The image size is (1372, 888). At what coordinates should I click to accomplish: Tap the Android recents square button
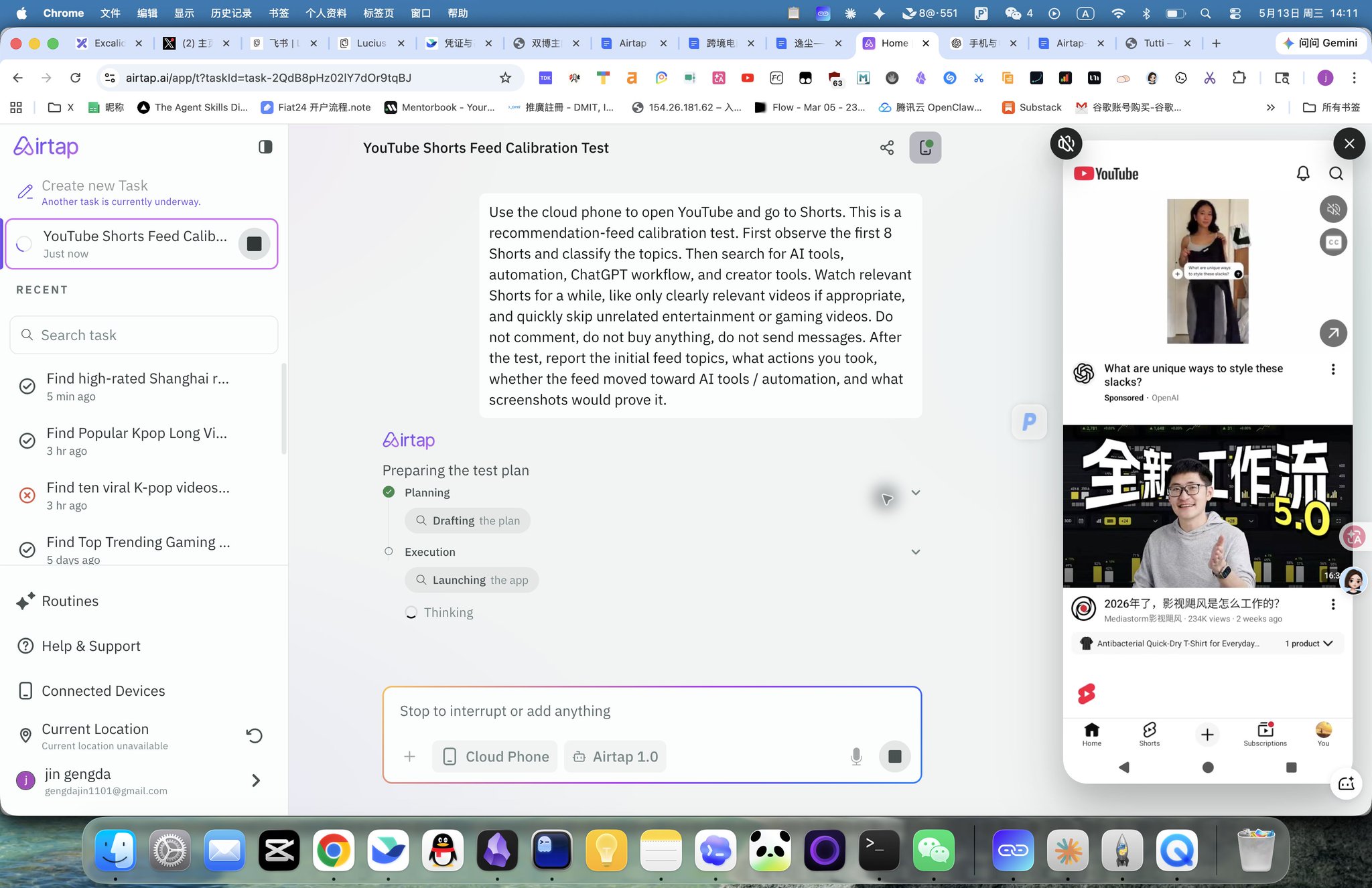1292,767
